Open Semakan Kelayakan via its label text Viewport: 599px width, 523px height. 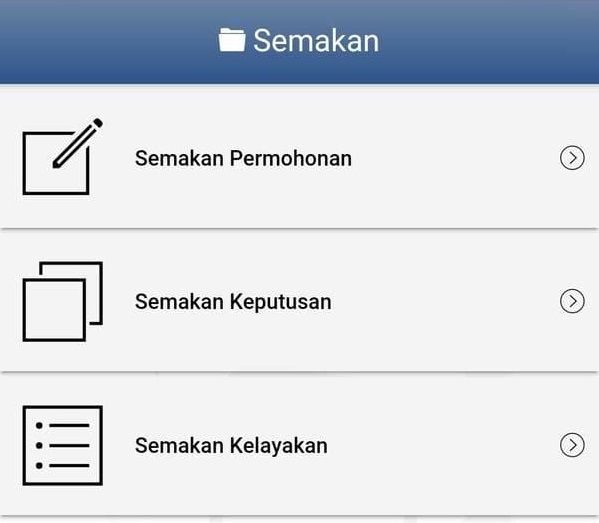[231, 445]
